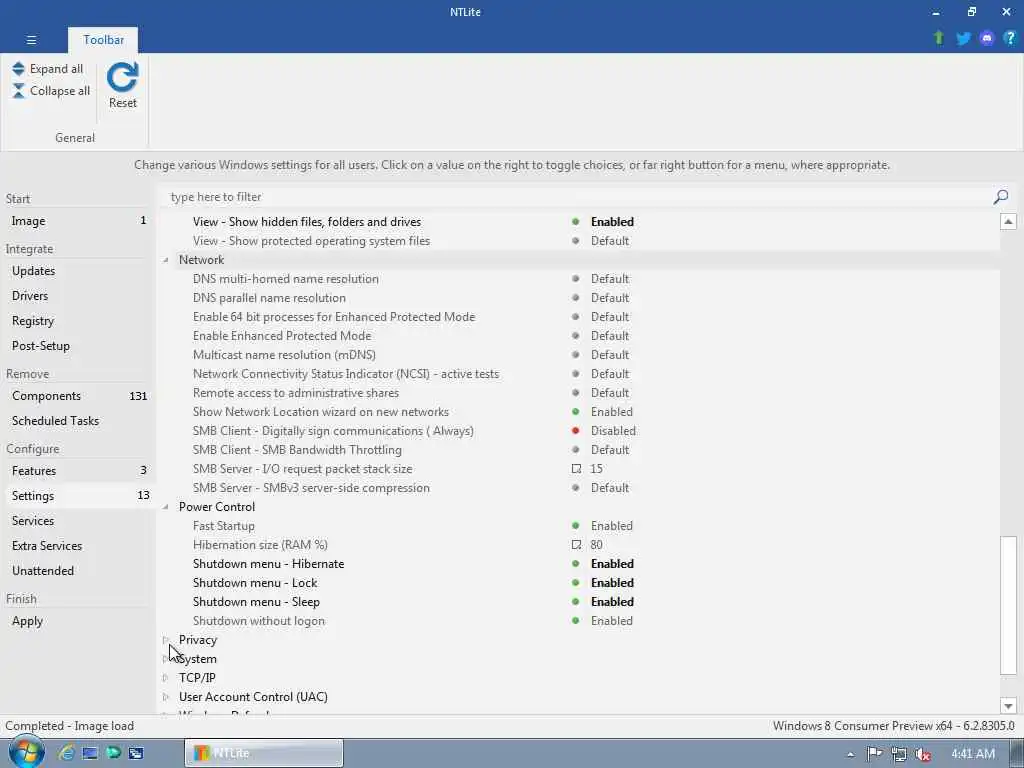Viewport: 1024px width, 768px height.
Task: Click the green update arrow icon
Action: [938, 38]
